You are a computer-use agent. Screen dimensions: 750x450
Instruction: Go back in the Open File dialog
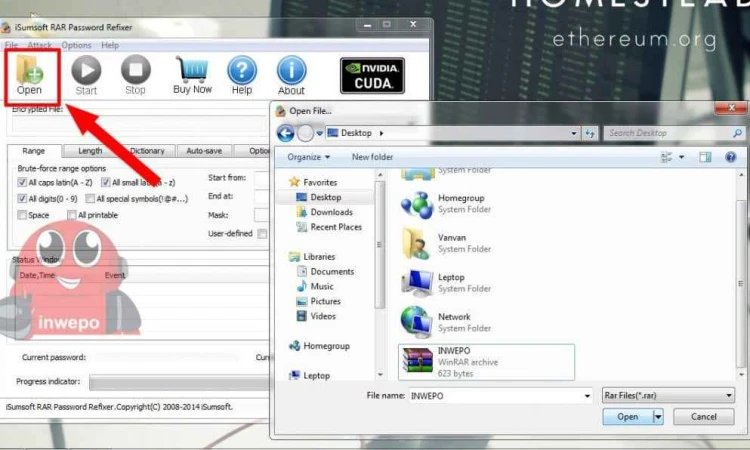(x=286, y=133)
